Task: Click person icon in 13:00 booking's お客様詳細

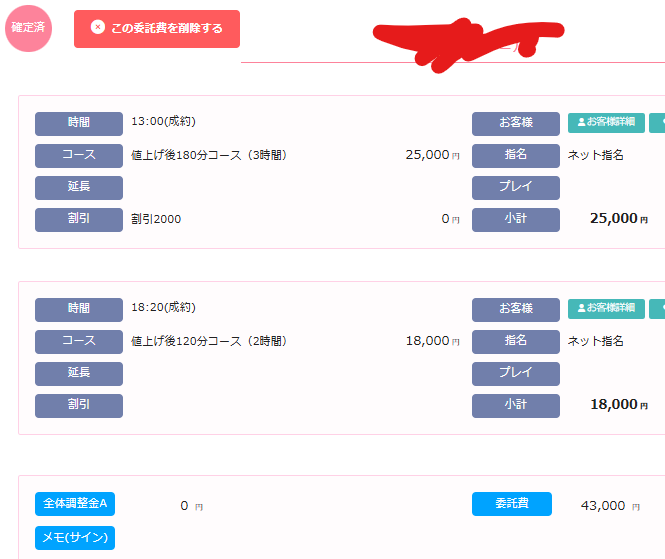Action: pyautogui.click(x=581, y=123)
